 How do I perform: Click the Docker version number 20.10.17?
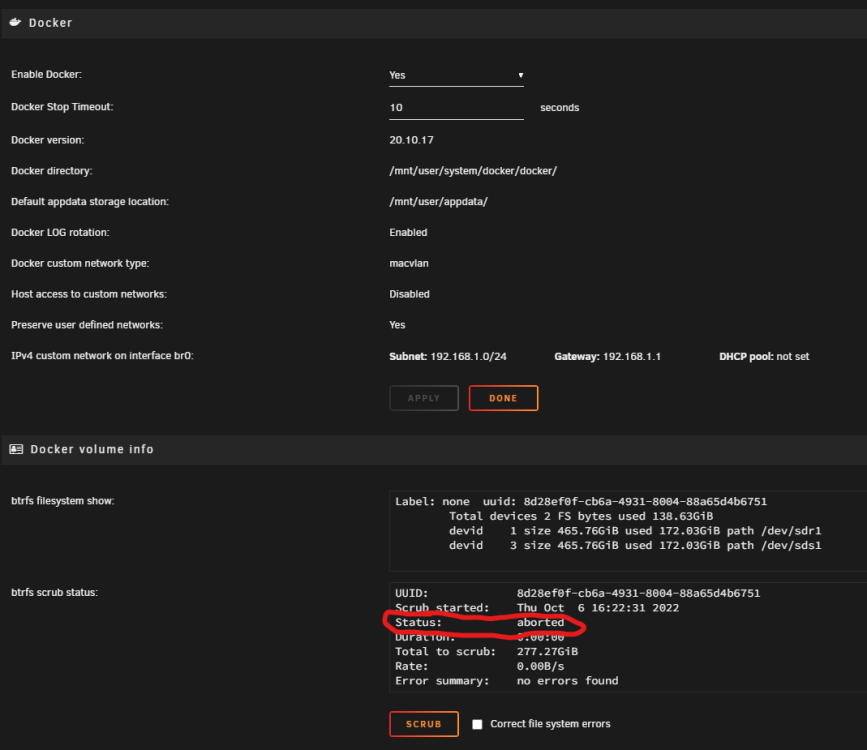point(411,140)
